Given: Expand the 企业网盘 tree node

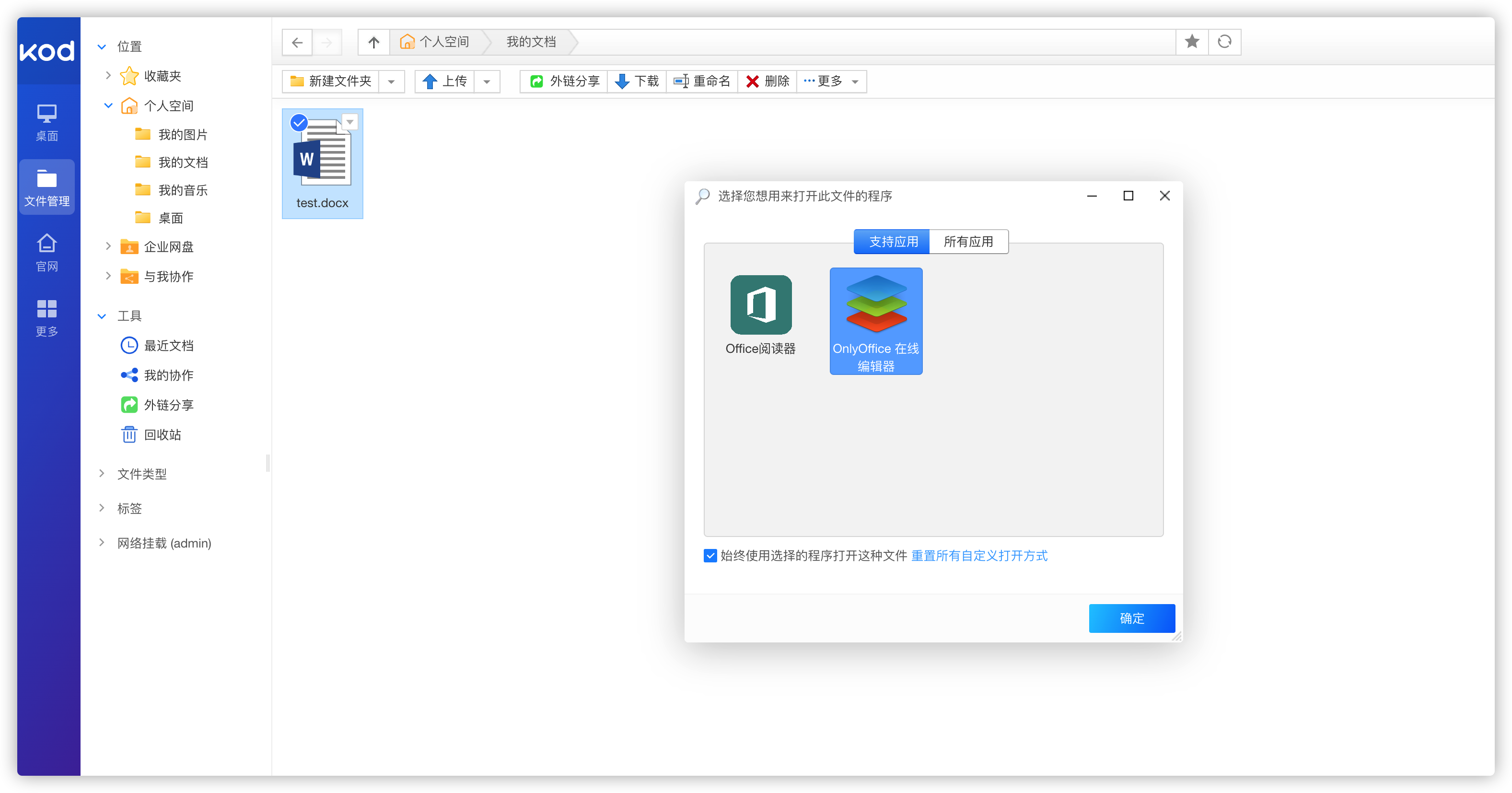Looking at the screenshot, I should pyautogui.click(x=108, y=246).
